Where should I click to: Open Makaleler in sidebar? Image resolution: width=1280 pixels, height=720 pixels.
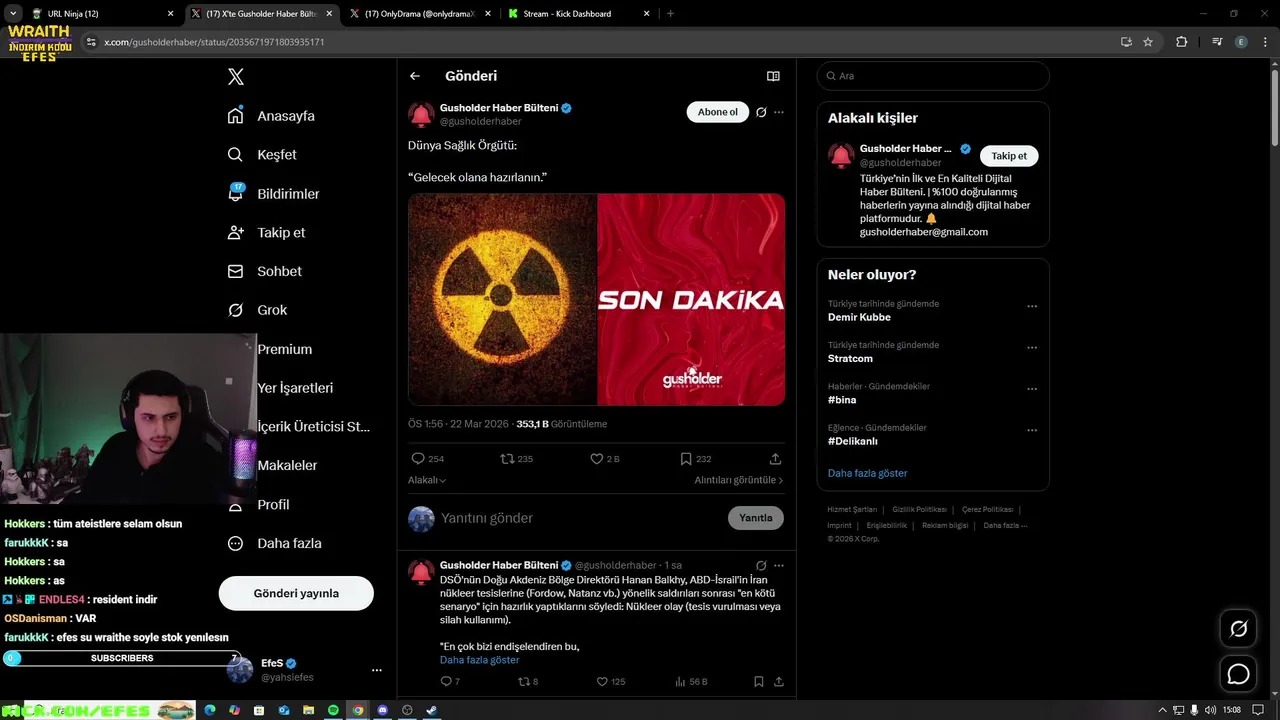point(287,466)
